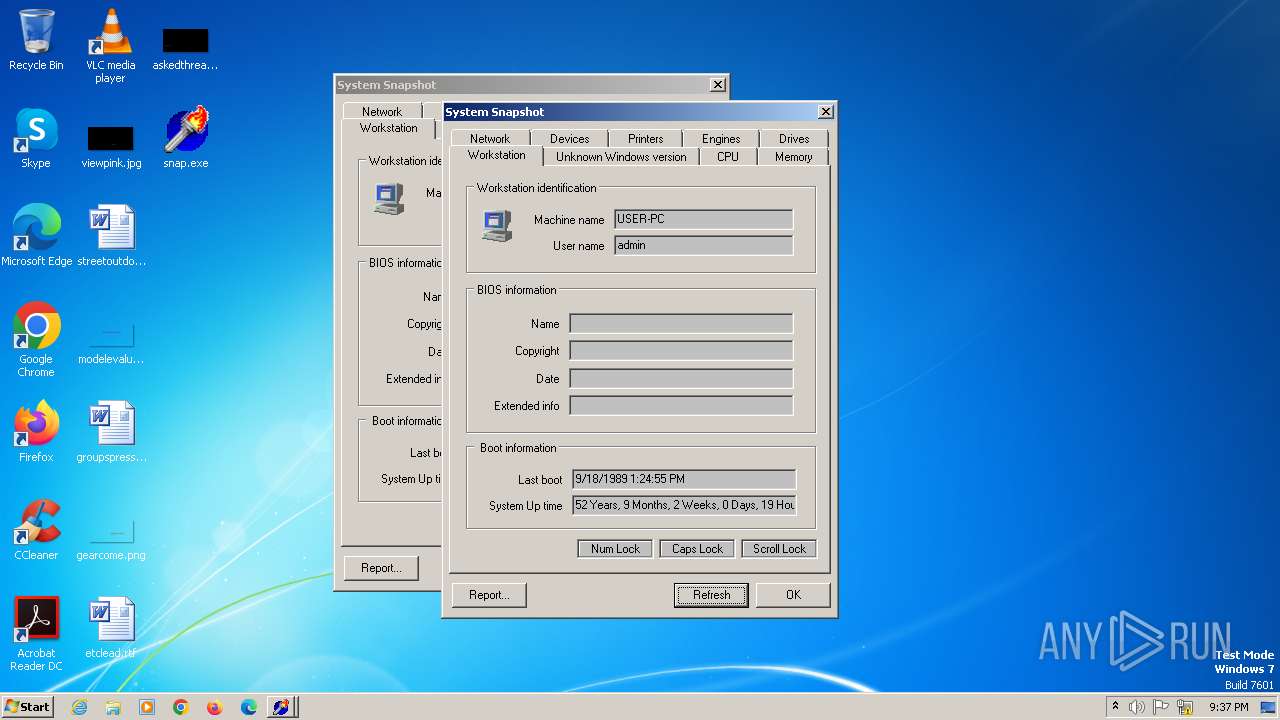Screen dimensions: 1280x720
Task: Open media player taskbar icon
Action: 147,707
